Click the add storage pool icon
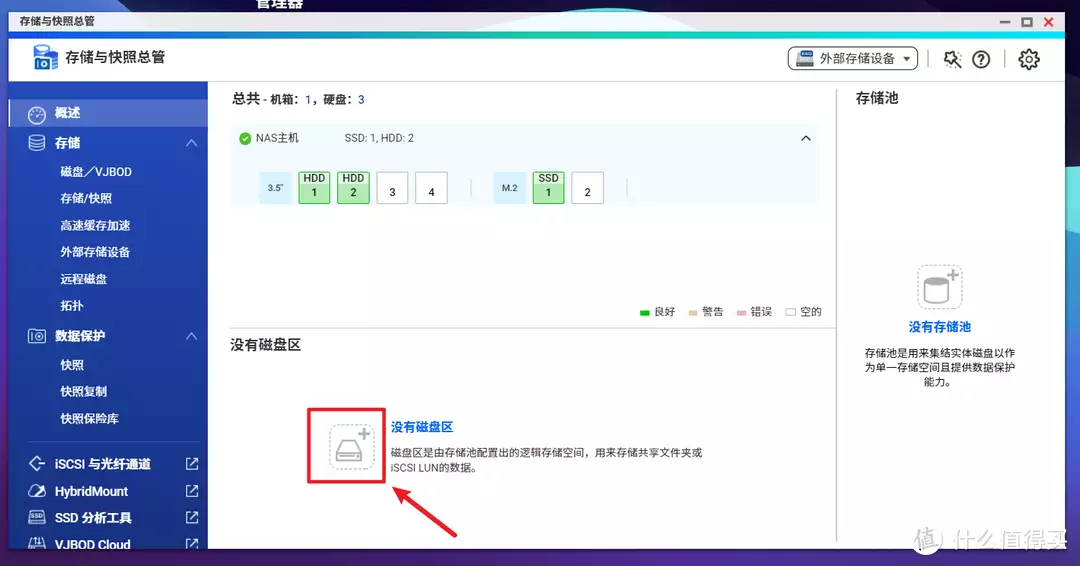The height and width of the screenshot is (566, 1080). tap(939, 287)
